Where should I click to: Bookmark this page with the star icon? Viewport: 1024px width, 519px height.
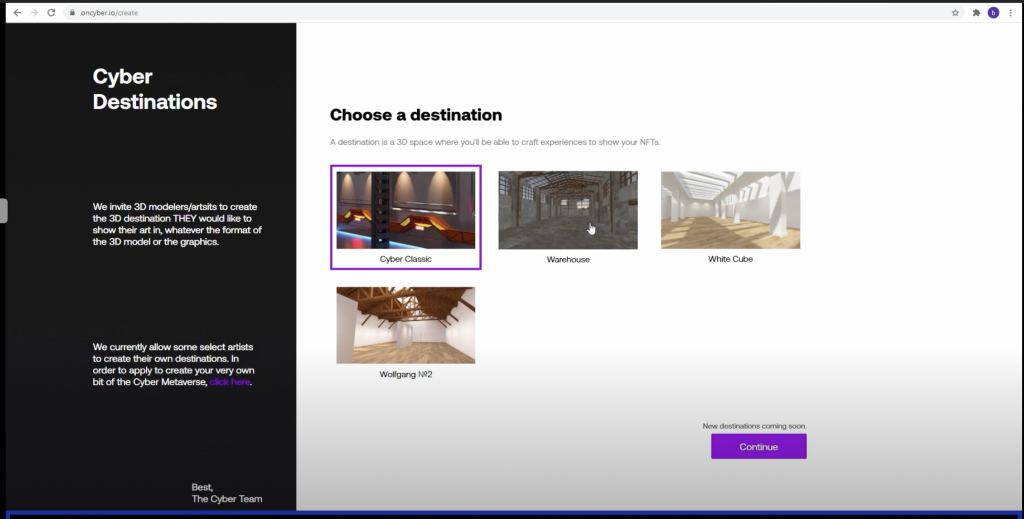click(955, 12)
